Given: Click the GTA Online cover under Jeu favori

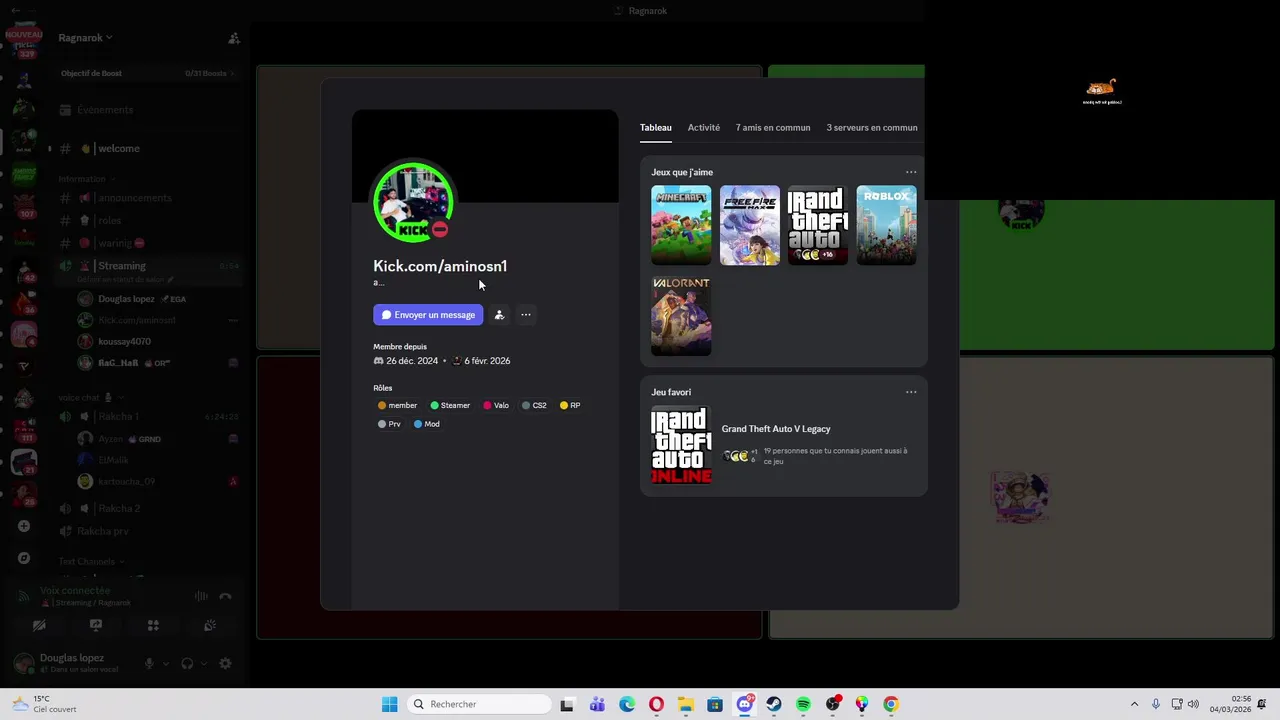Looking at the screenshot, I should (681, 445).
